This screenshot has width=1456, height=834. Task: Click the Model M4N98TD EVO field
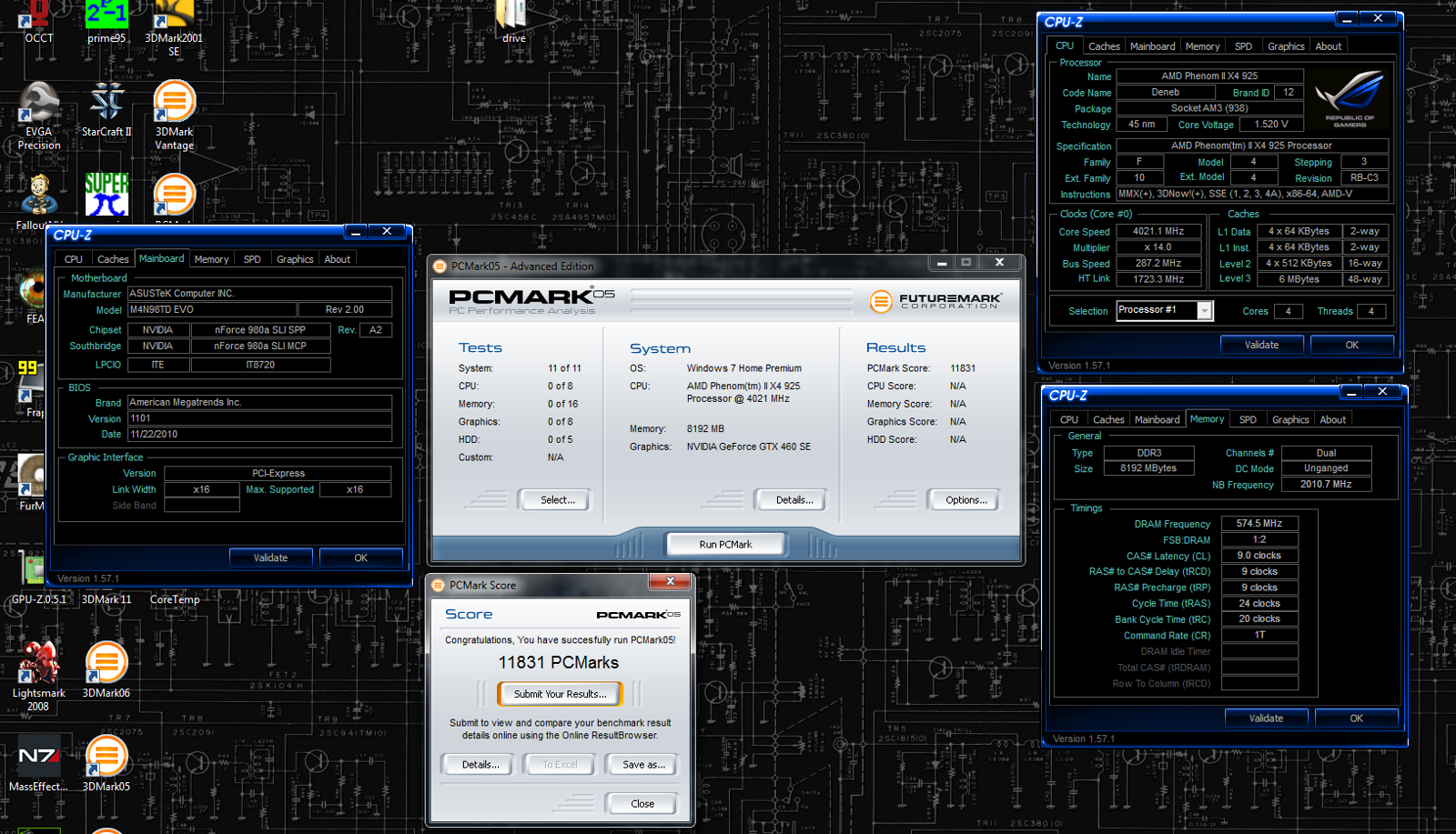(x=211, y=309)
